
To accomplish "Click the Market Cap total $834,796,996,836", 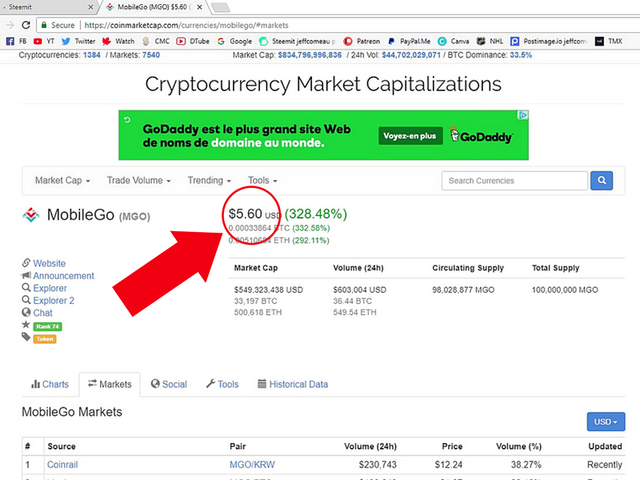I will pos(310,55).
